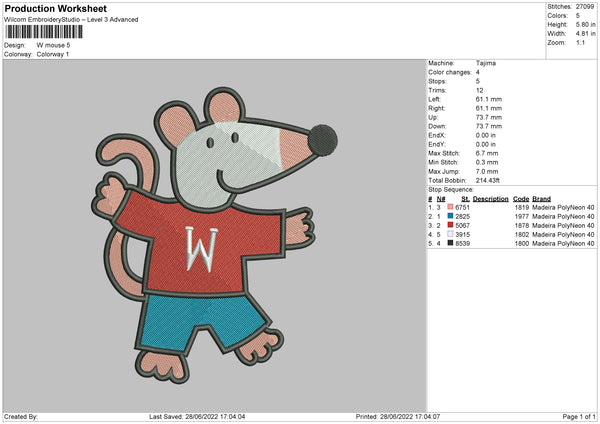Click the 'Code' column header
This screenshot has height=424, width=600.
pos(521,199)
